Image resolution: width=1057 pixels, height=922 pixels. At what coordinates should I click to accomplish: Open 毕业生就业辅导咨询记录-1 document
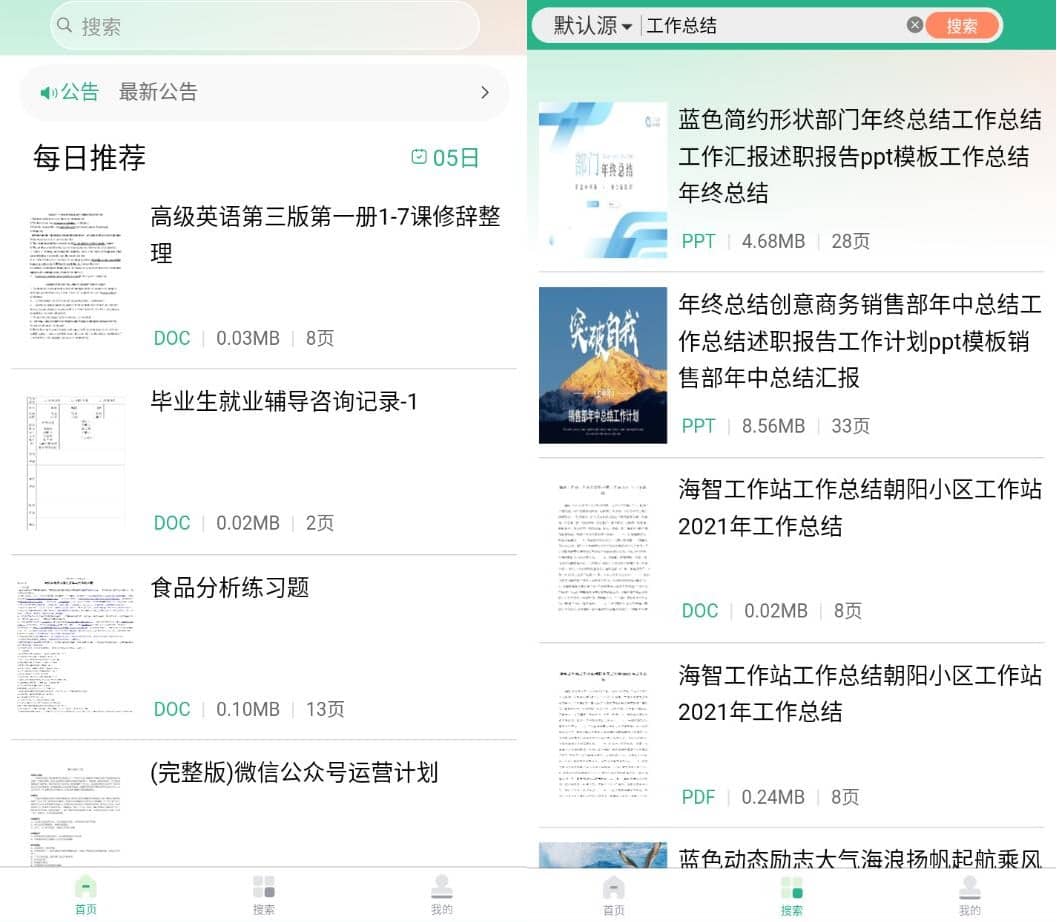coord(284,402)
